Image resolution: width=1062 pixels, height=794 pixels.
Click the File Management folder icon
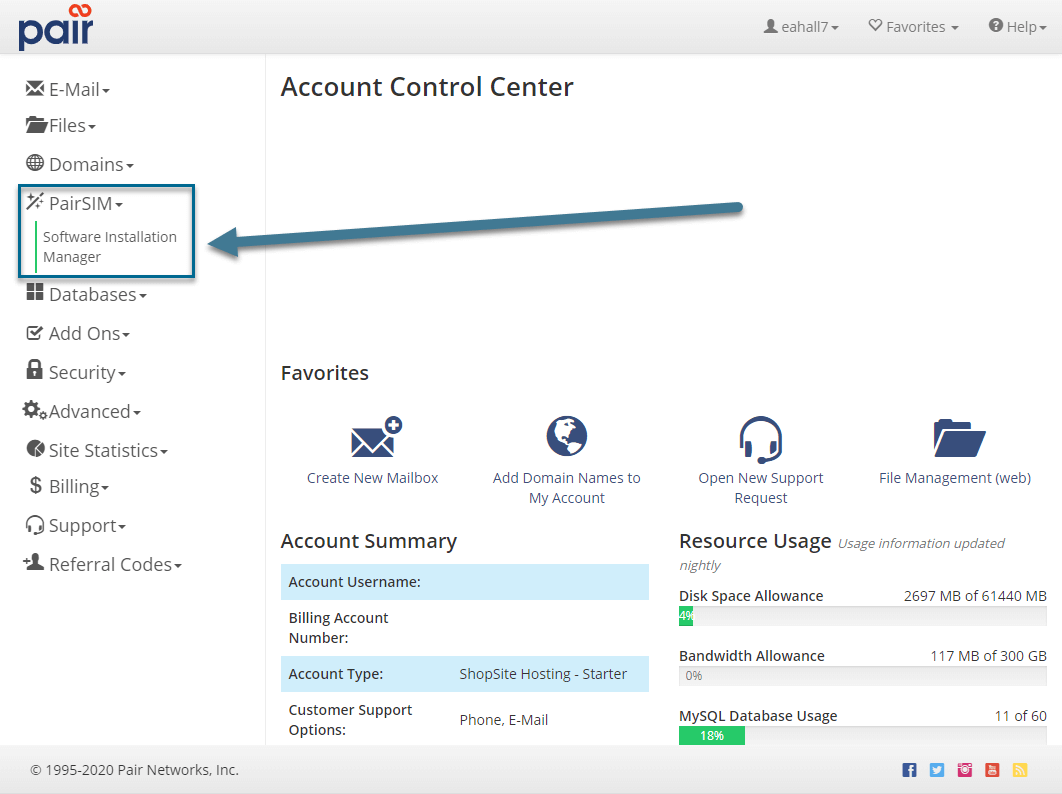[x=958, y=438]
